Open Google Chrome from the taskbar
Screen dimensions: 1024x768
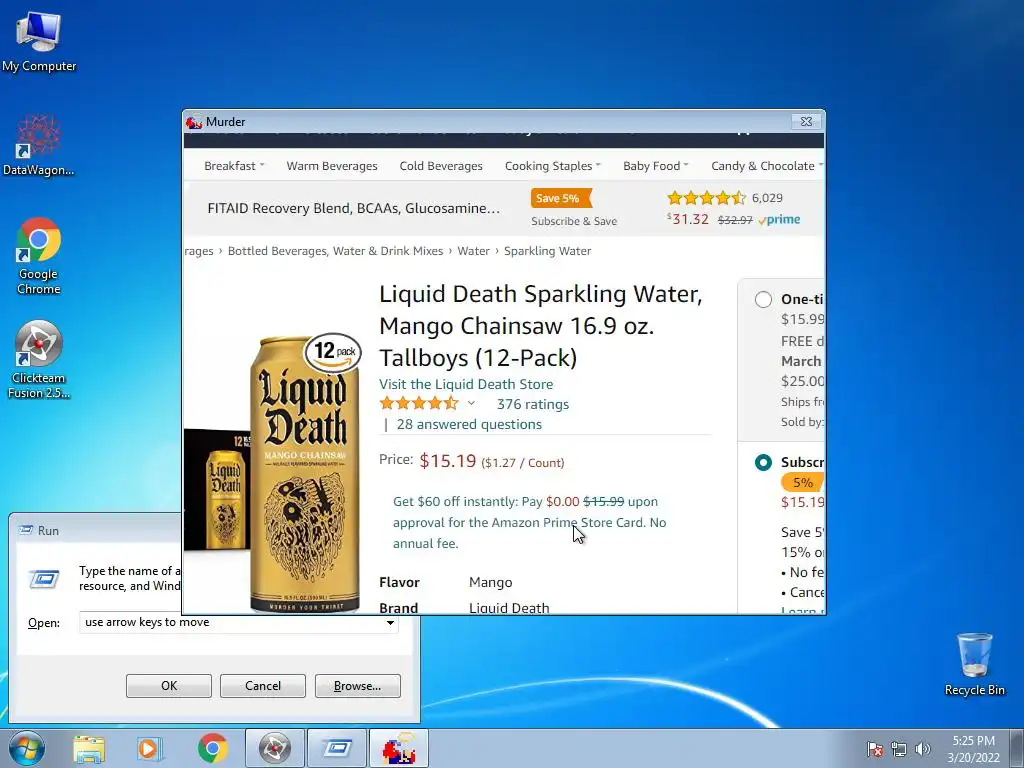212,749
